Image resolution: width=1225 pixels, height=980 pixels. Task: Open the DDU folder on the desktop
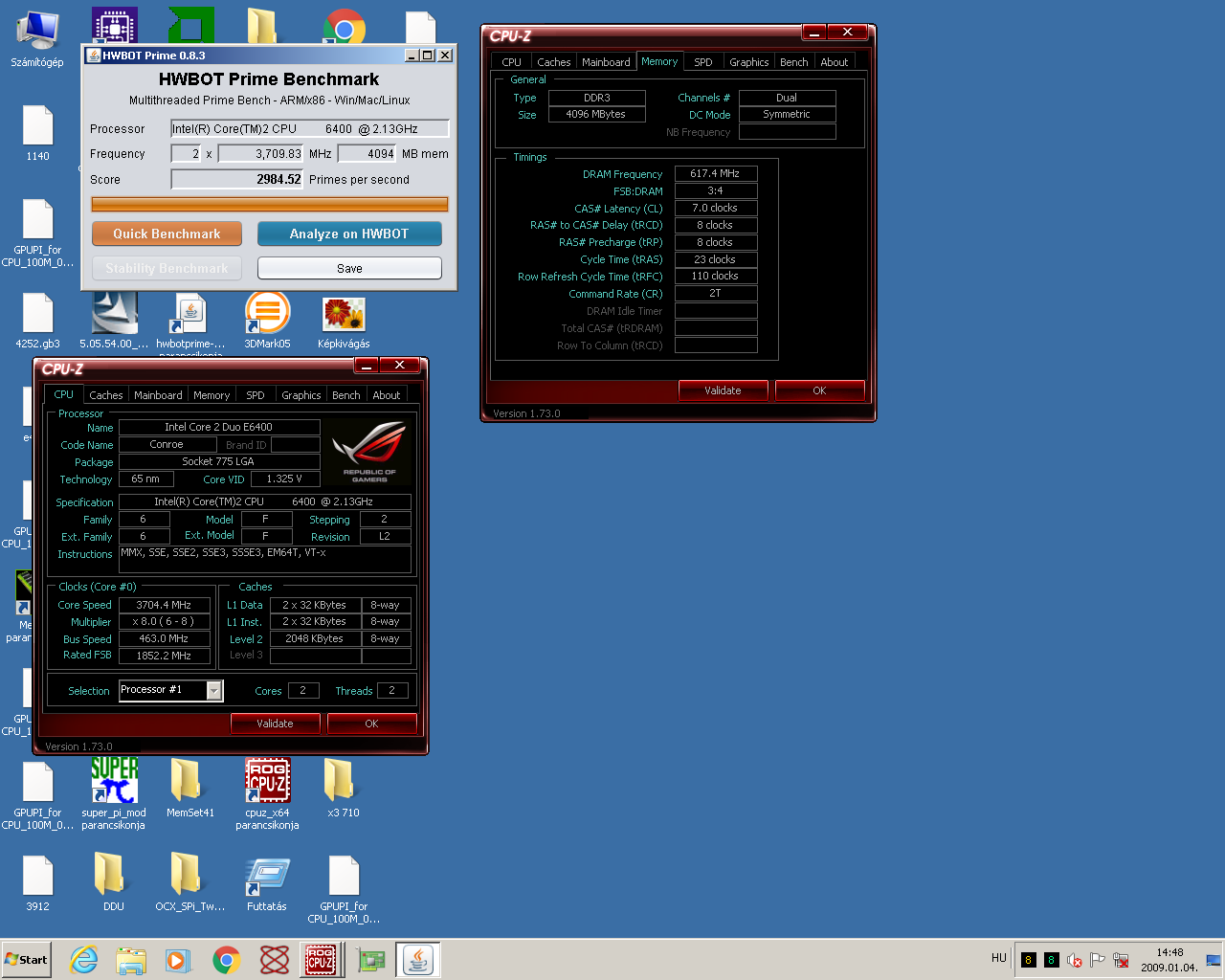114,881
